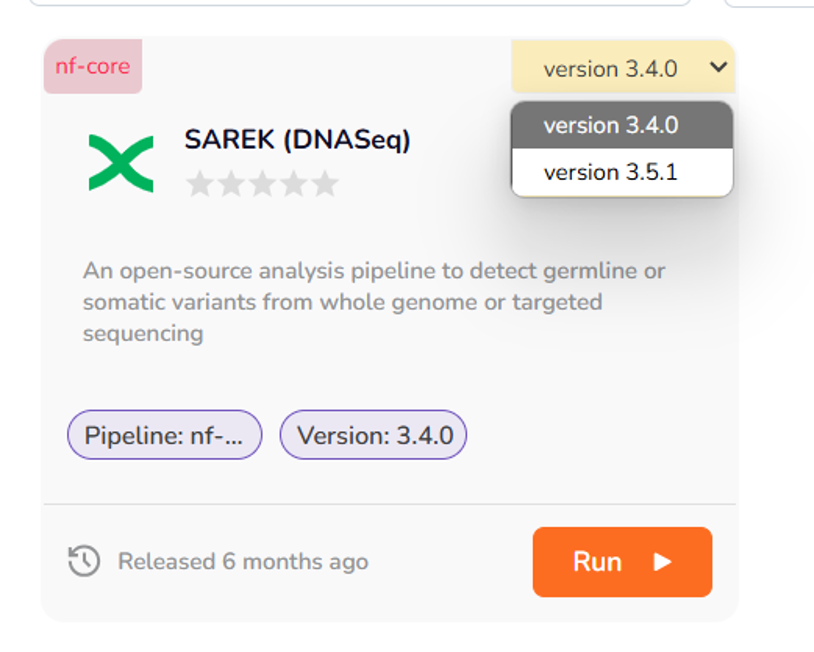814x652 pixels.
Task: Rate the pipeline with the second star
Action: coord(231,184)
